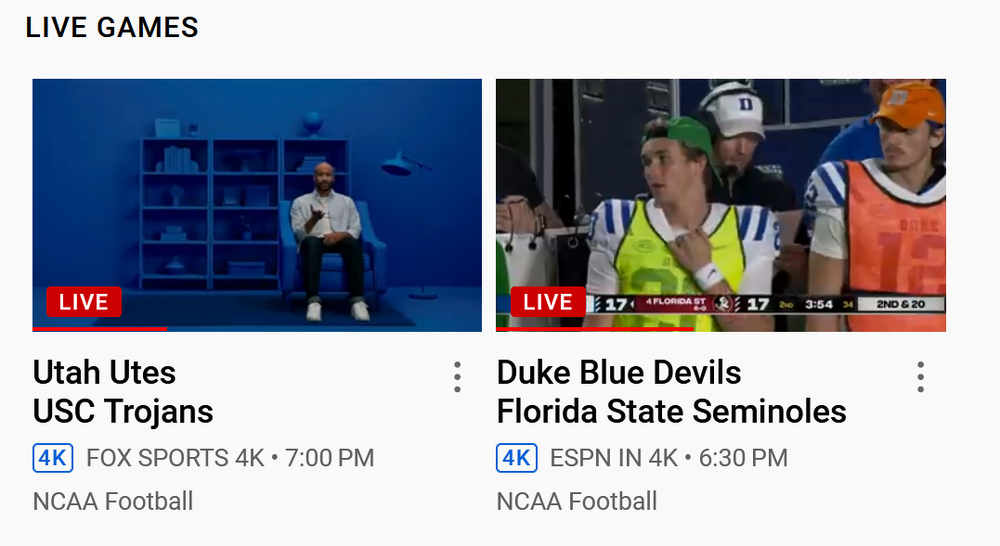The width and height of the screenshot is (1000, 546).
Task: Click the 4K badge beside FOX SPORTS 4K
Action: [x=53, y=458]
